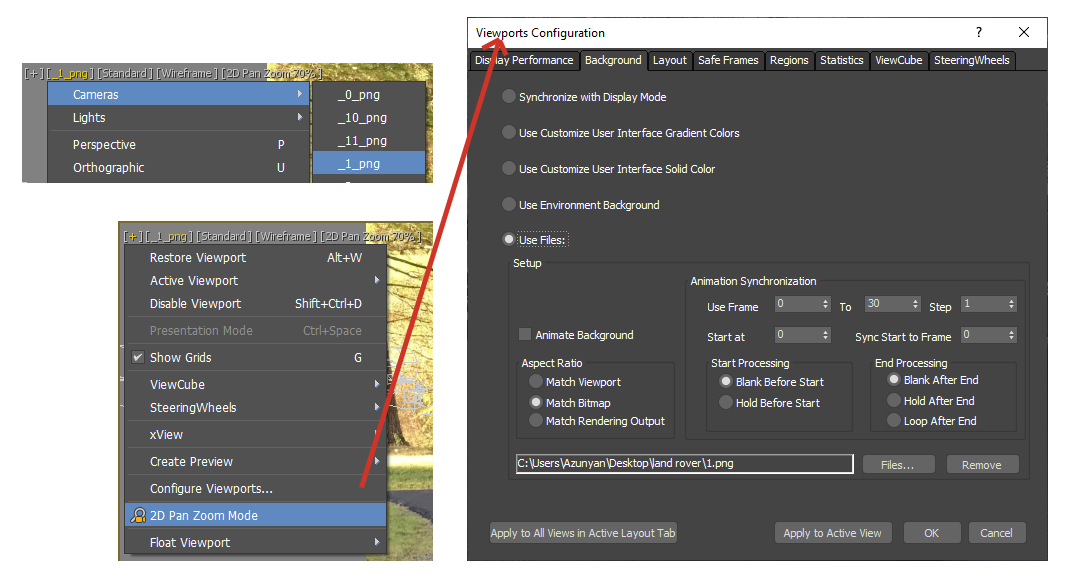Select the Use Files radio button
Screen dimensions: 1066x588
509,239
